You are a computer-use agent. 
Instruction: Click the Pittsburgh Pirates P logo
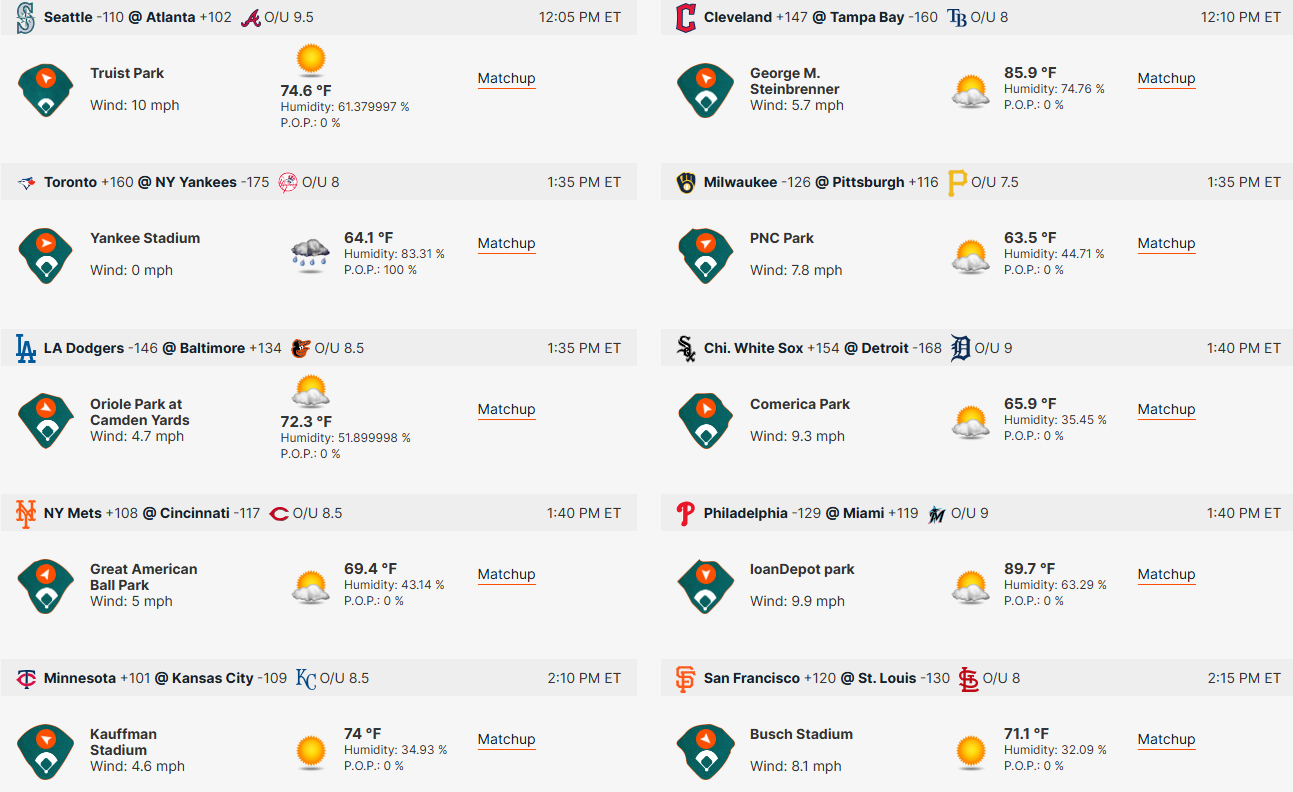tap(957, 182)
